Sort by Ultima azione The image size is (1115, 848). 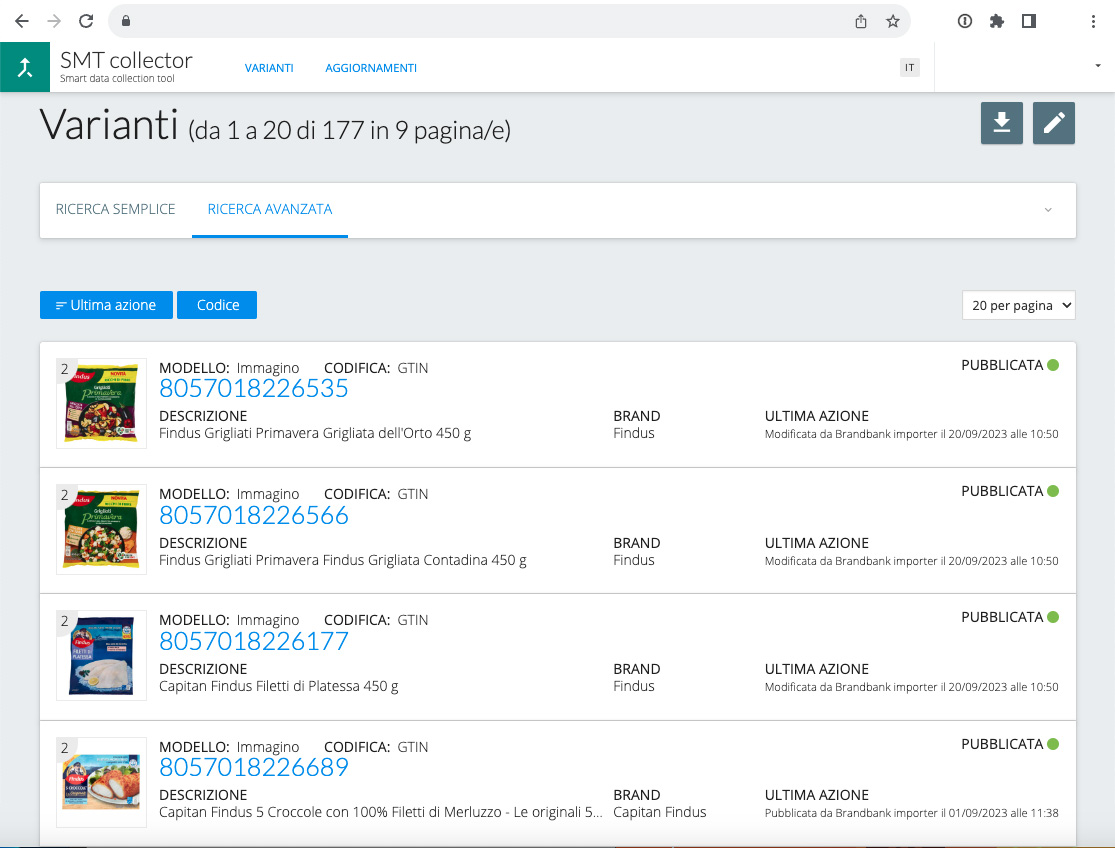[x=106, y=305]
